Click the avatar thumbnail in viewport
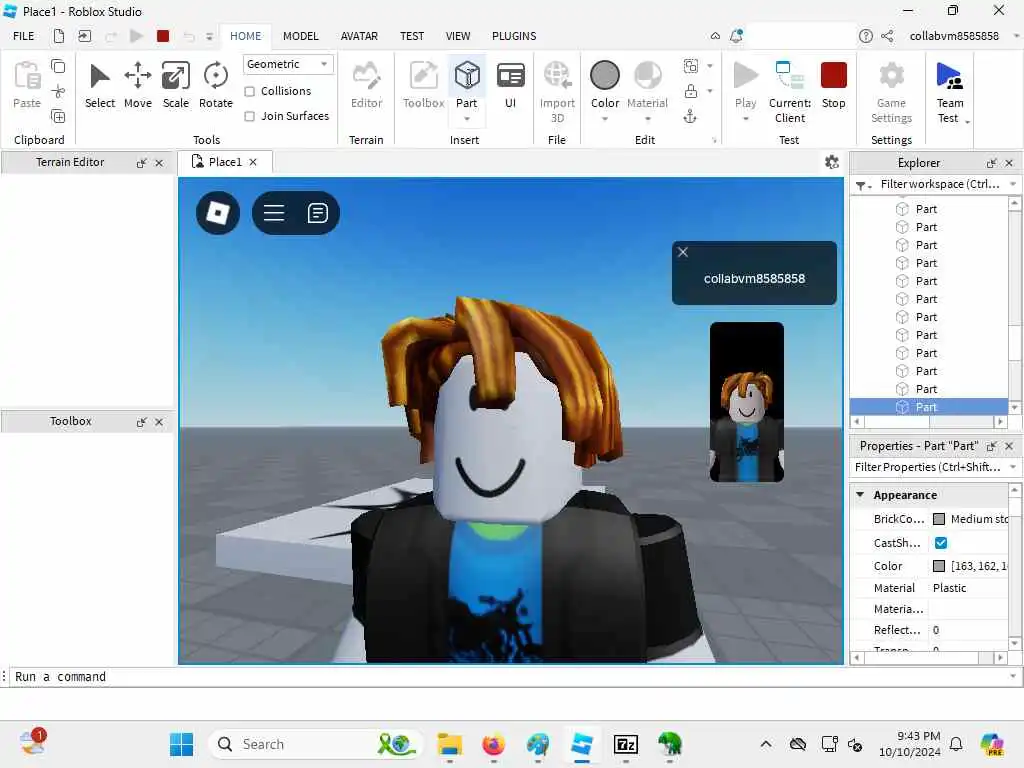 pyautogui.click(x=747, y=402)
